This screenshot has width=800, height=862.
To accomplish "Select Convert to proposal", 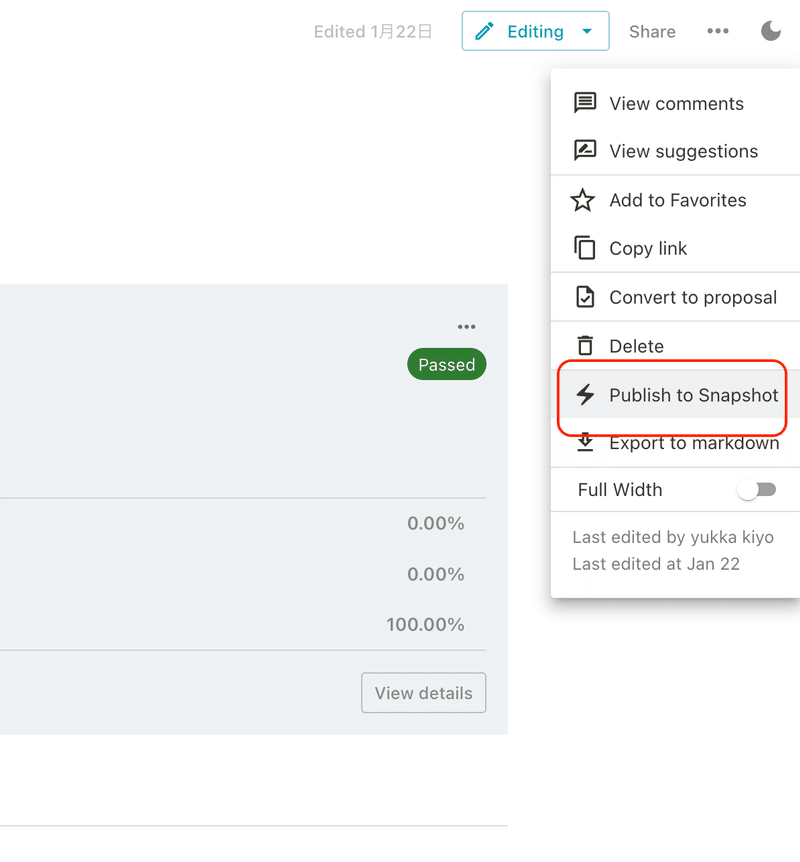I will click(x=675, y=297).
